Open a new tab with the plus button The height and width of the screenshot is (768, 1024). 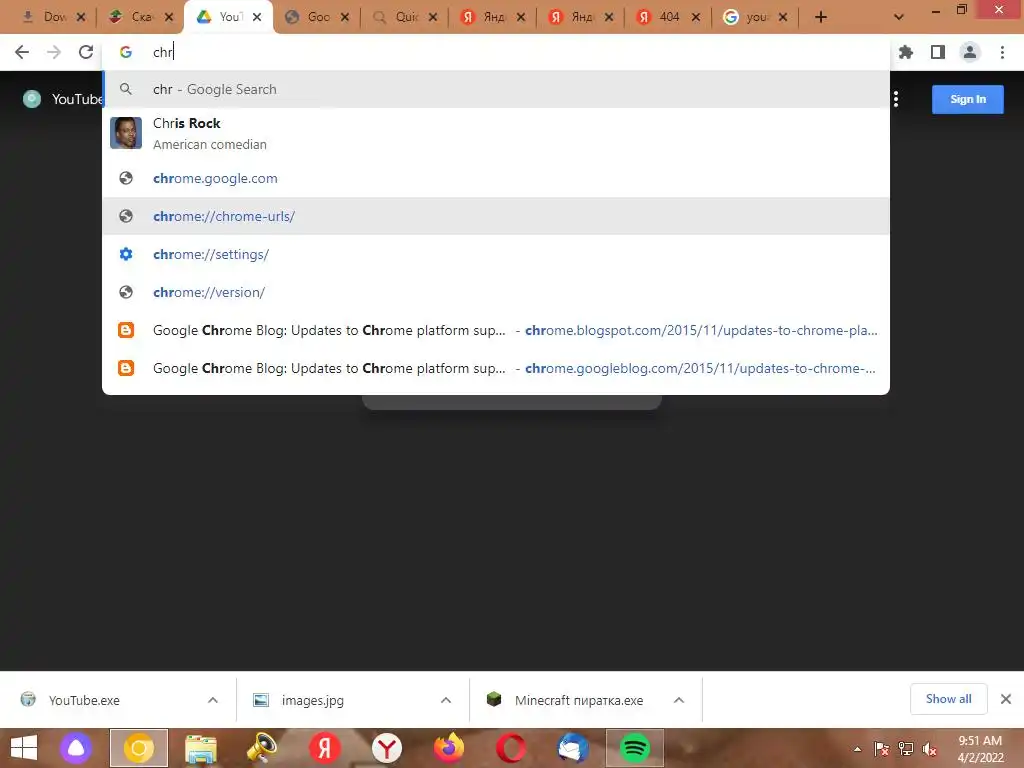point(821,17)
